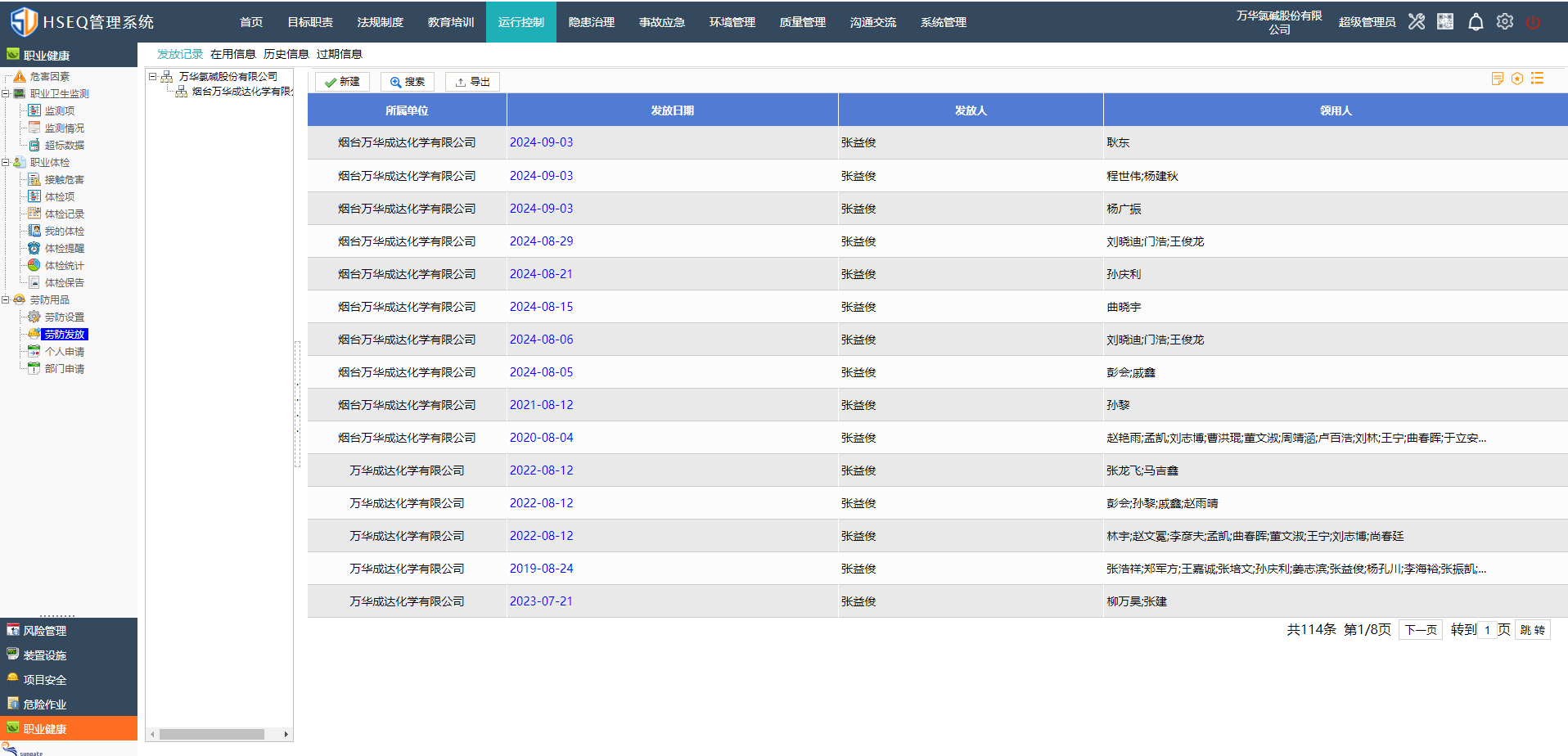Click the HSEQ system logo
1568x756 pixels.
coord(24,21)
